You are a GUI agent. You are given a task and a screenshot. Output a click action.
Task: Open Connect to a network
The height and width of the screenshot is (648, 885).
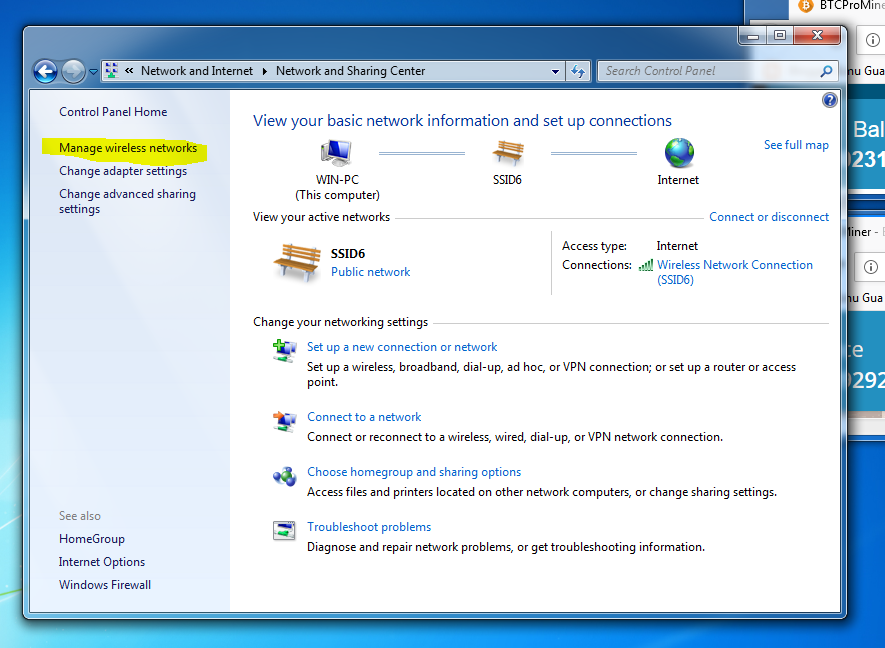click(364, 417)
